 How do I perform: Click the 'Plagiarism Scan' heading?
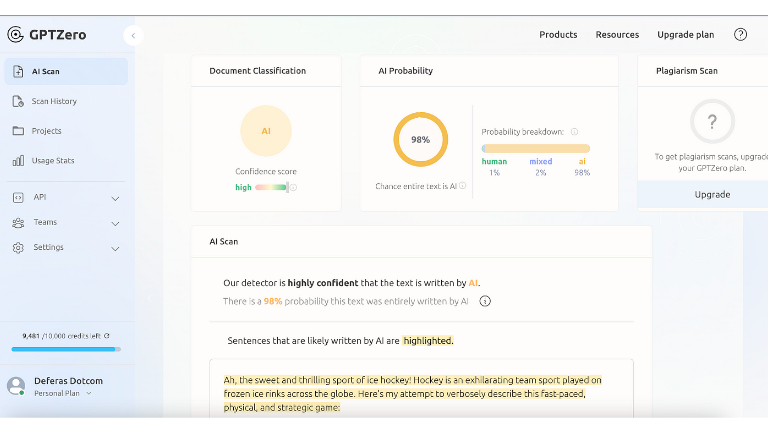687,71
